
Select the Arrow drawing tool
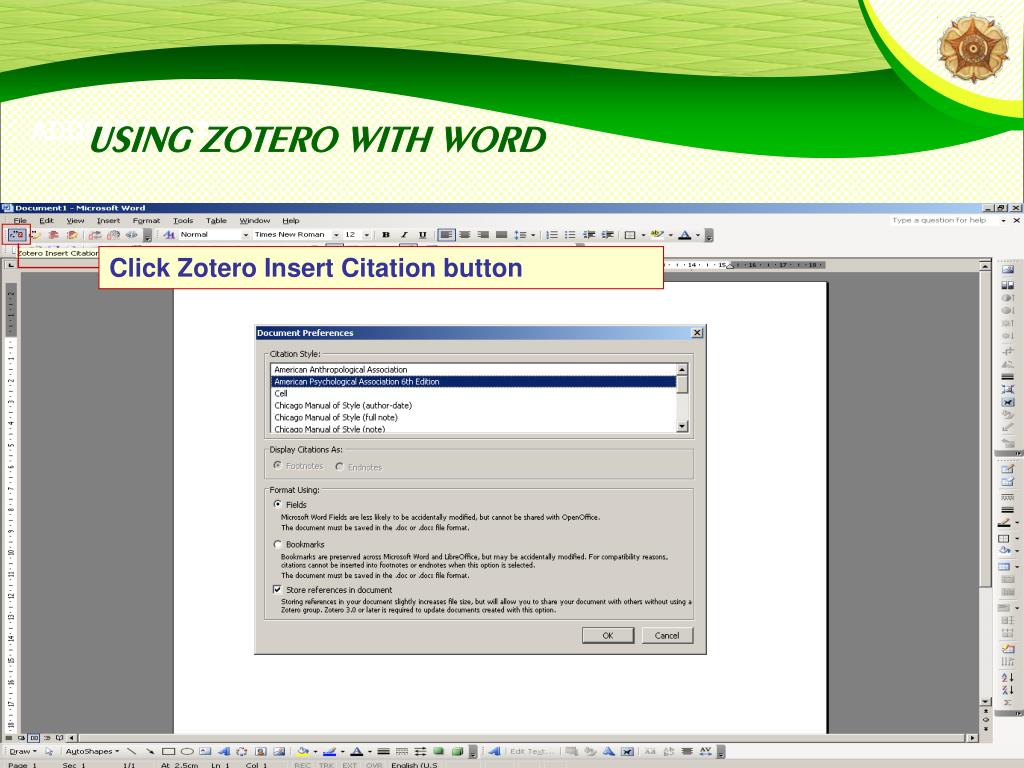[150, 751]
